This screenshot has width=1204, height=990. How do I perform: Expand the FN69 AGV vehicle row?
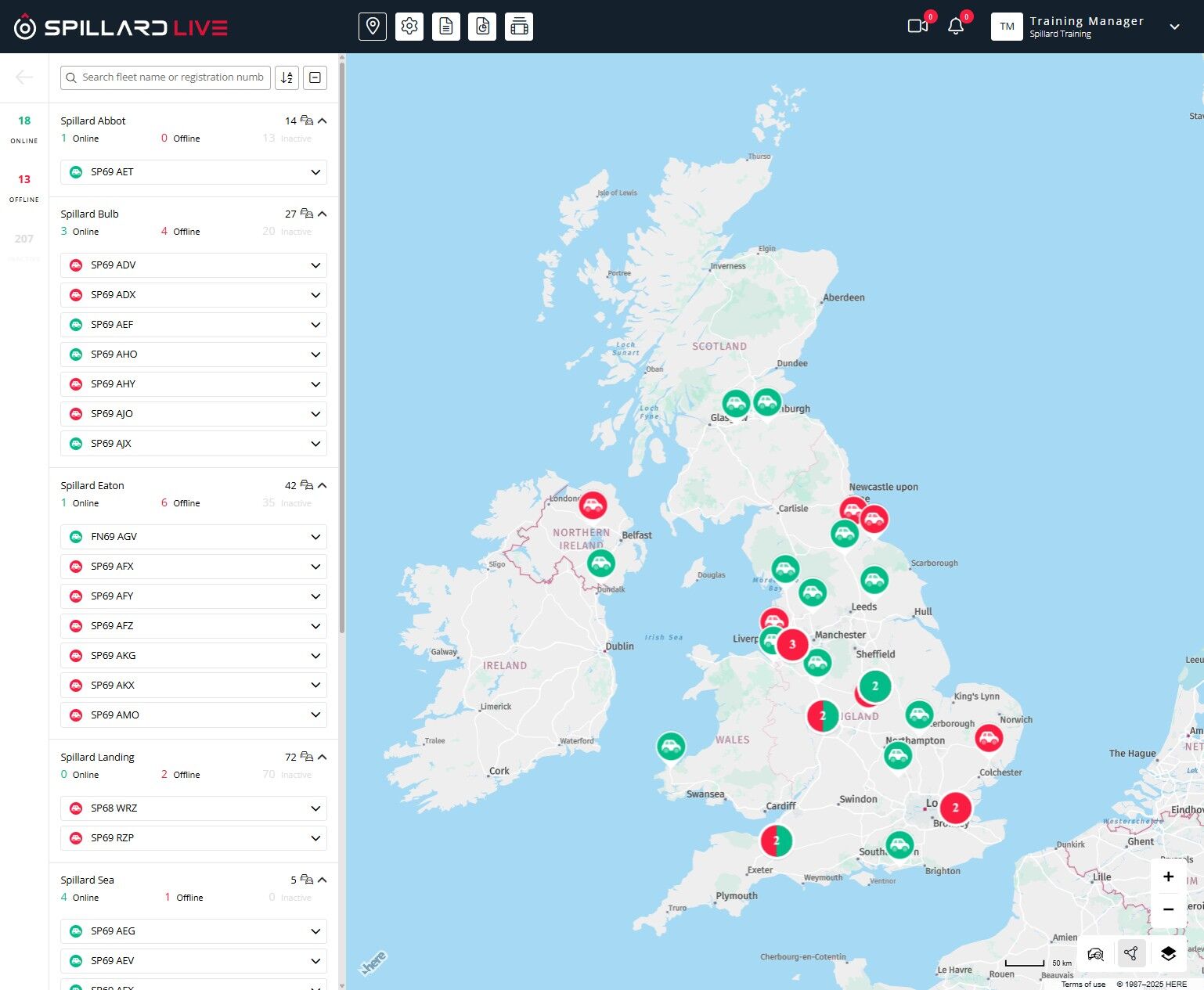(x=315, y=537)
